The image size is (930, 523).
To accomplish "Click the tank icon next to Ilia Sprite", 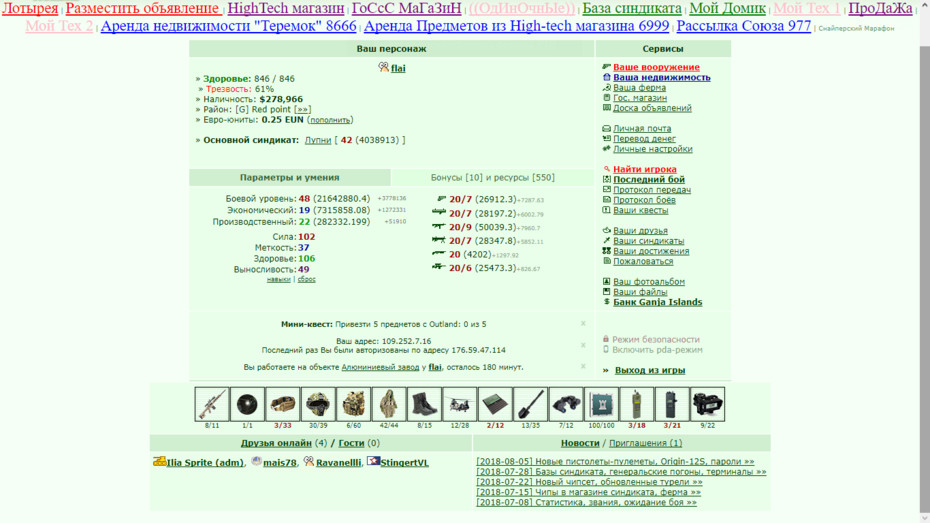I will coord(159,461).
